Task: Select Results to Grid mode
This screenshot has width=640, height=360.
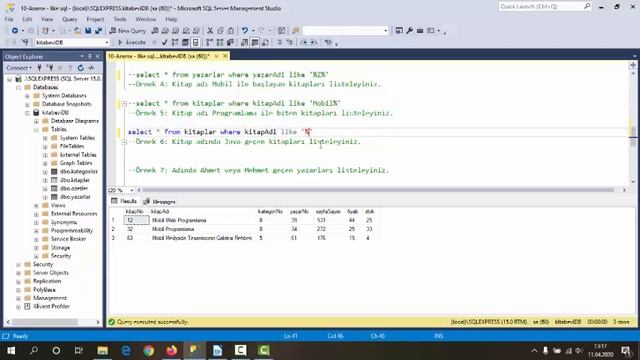Action: click(255, 42)
